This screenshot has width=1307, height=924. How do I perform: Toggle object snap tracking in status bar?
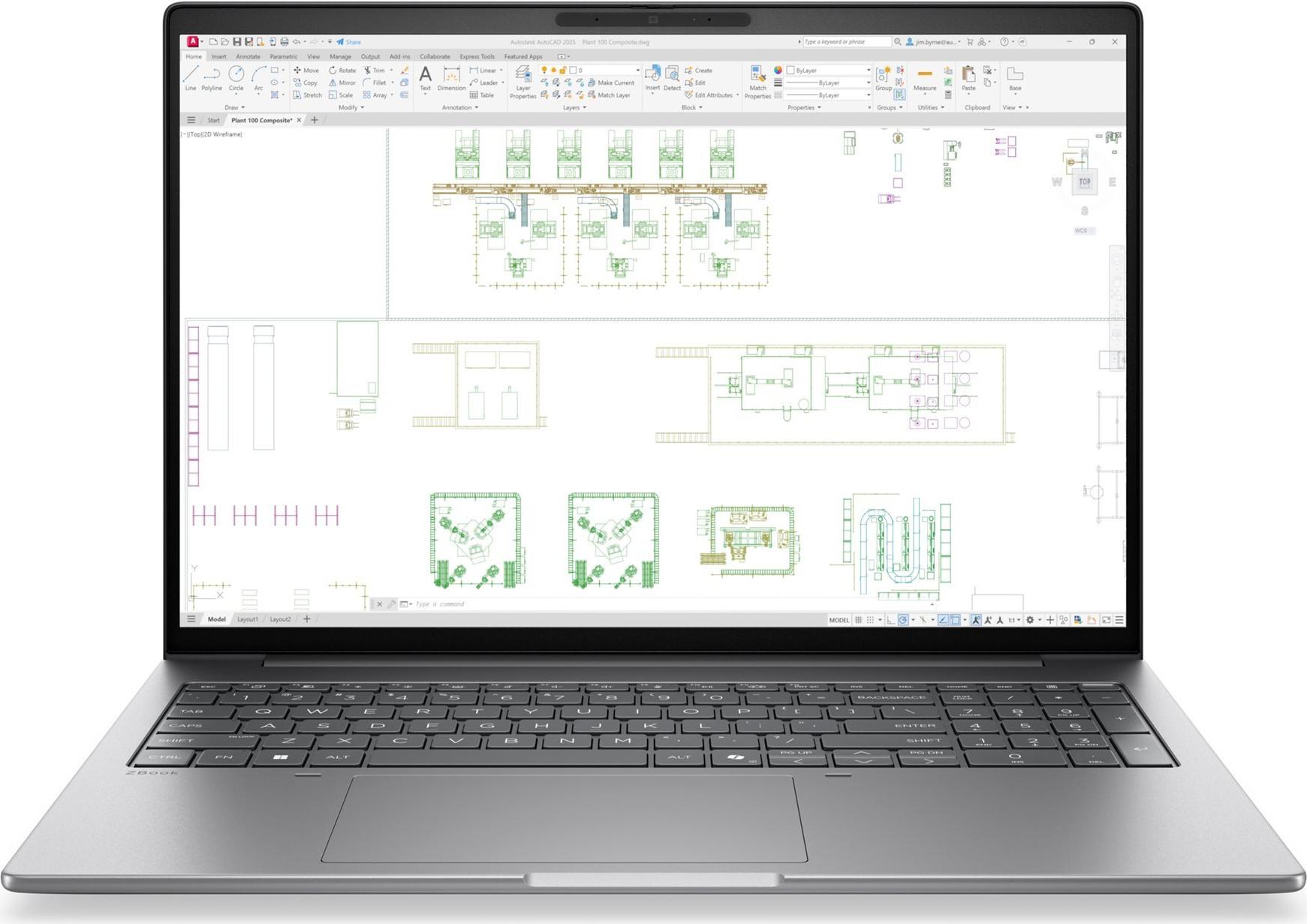[x=943, y=620]
